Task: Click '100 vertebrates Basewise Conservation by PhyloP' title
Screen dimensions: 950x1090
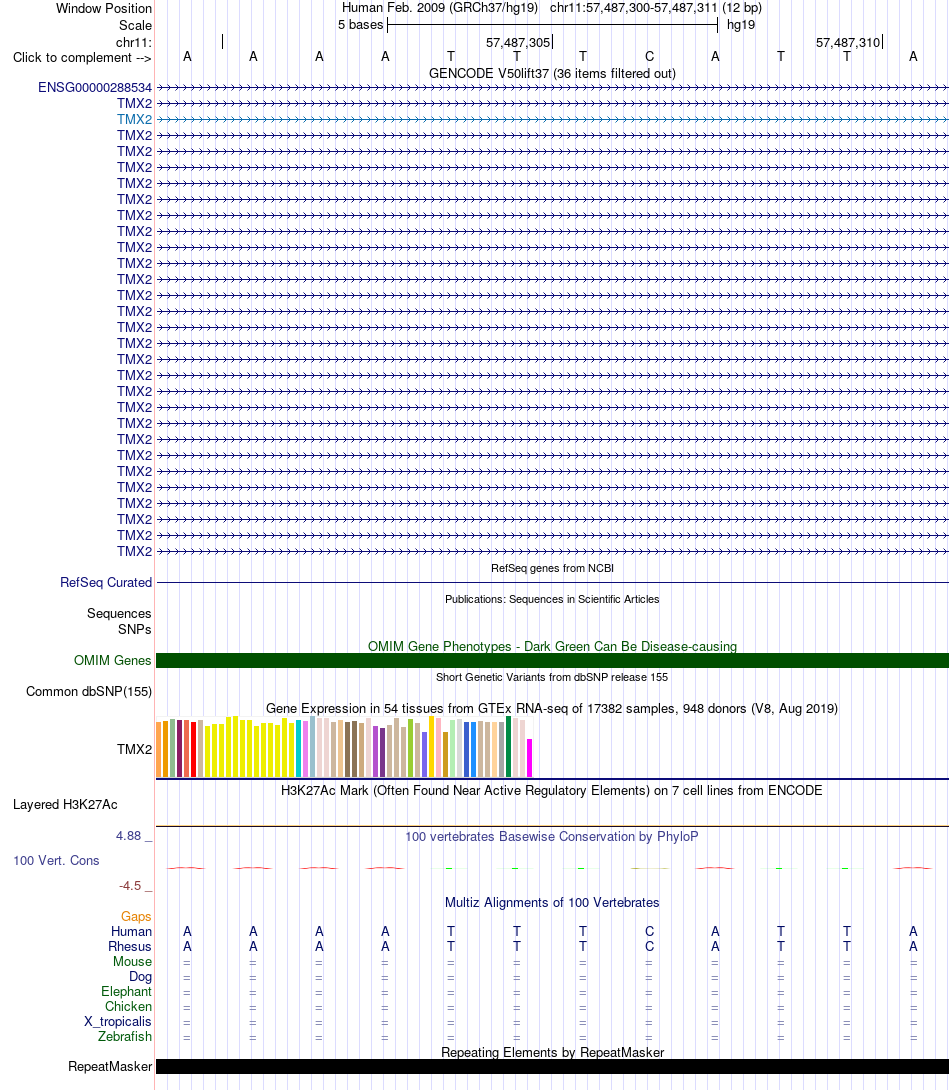Action: tap(552, 836)
